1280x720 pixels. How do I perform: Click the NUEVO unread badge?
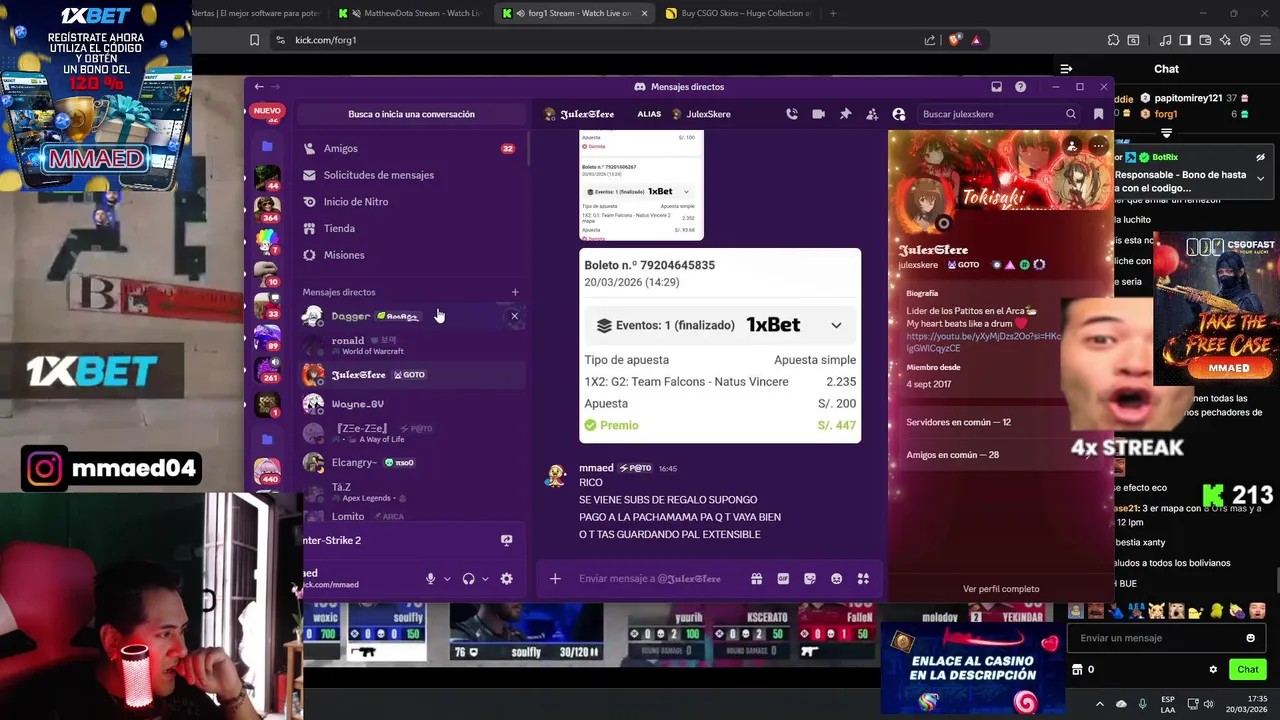[x=267, y=111]
